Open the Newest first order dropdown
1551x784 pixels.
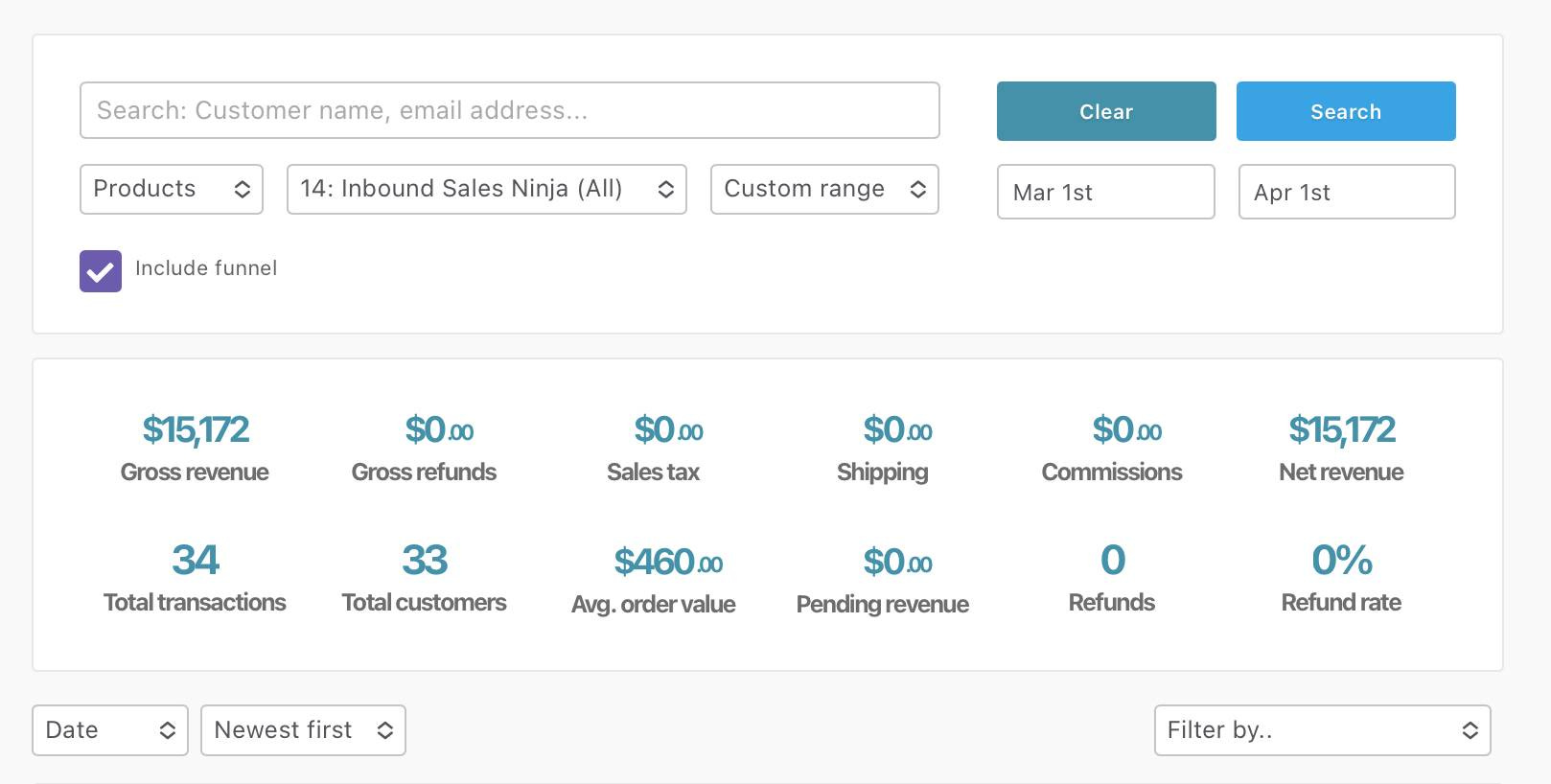click(x=303, y=730)
